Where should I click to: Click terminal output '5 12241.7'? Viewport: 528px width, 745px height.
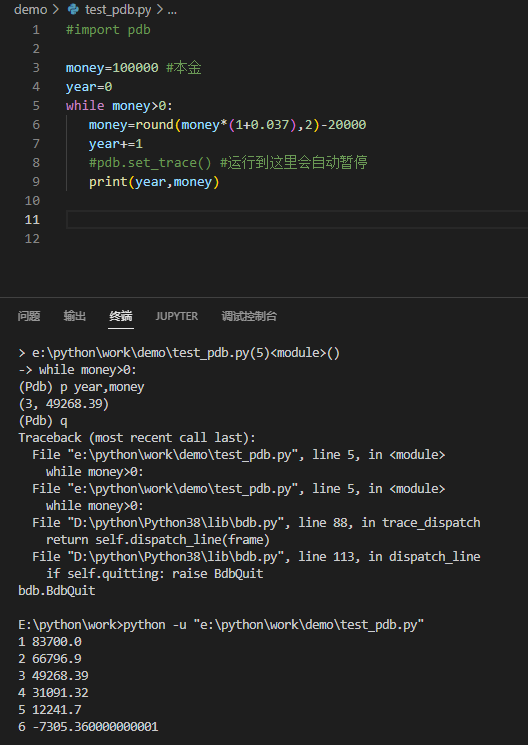pos(50,709)
